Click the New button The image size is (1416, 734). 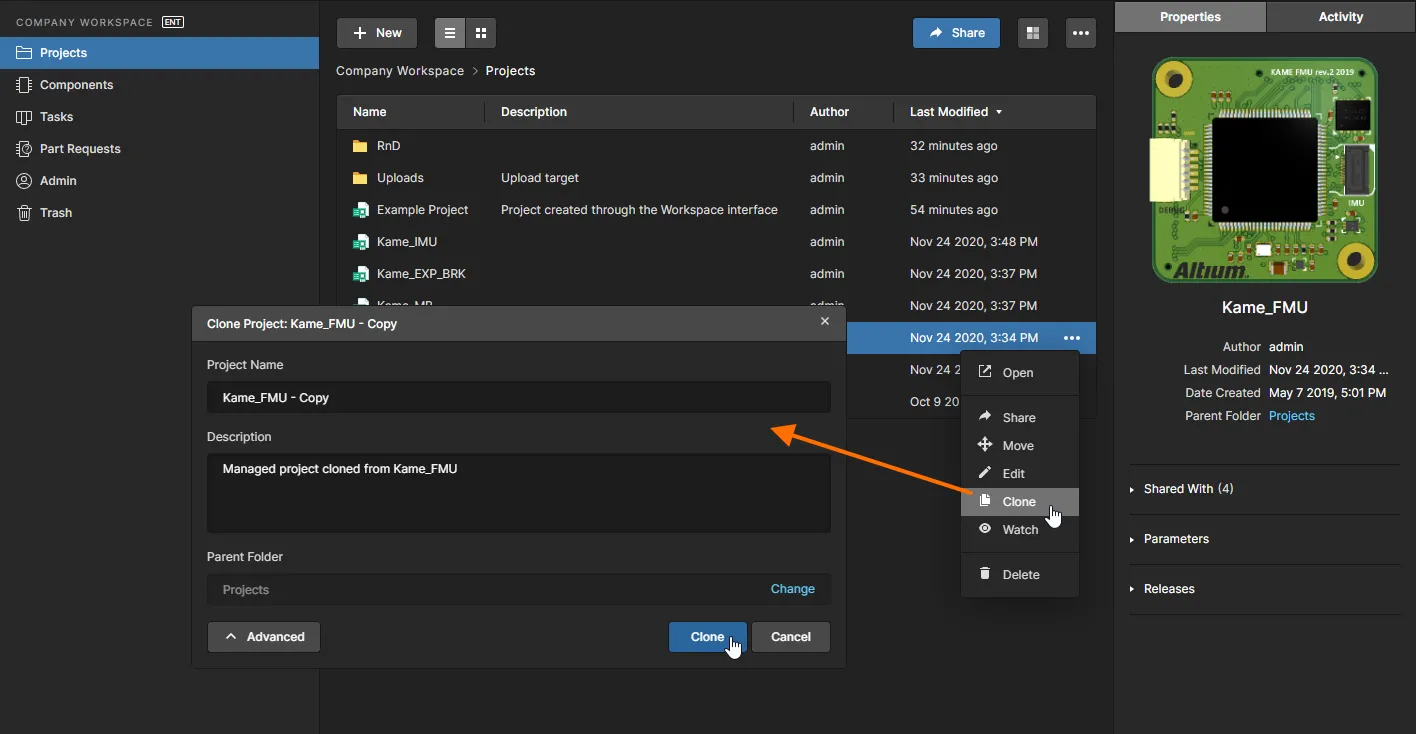point(377,33)
